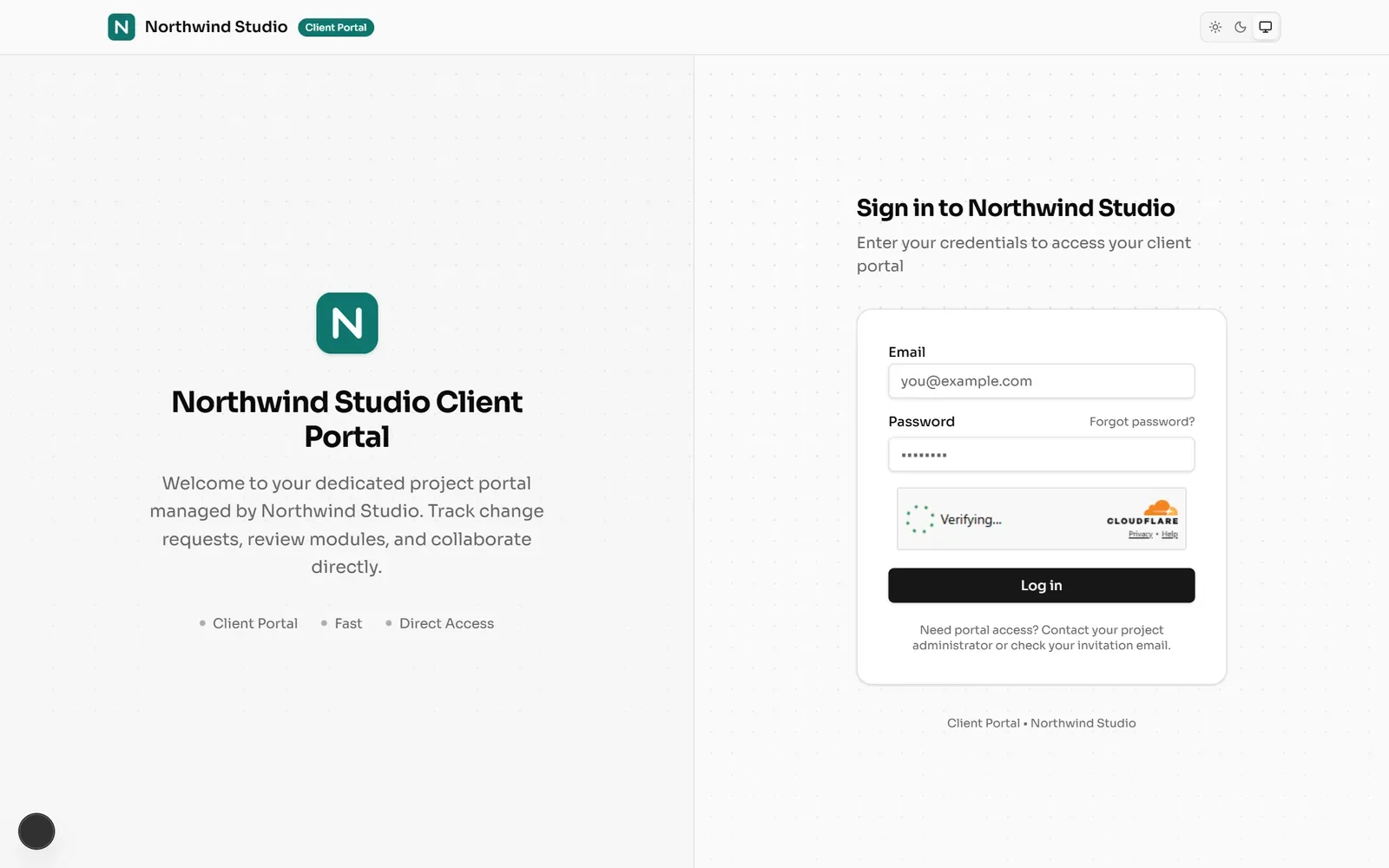The height and width of the screenshot is (868, 1389).
Task: Click the 'Password' field label
Action: pyautogui.click(x=921, y=422)
